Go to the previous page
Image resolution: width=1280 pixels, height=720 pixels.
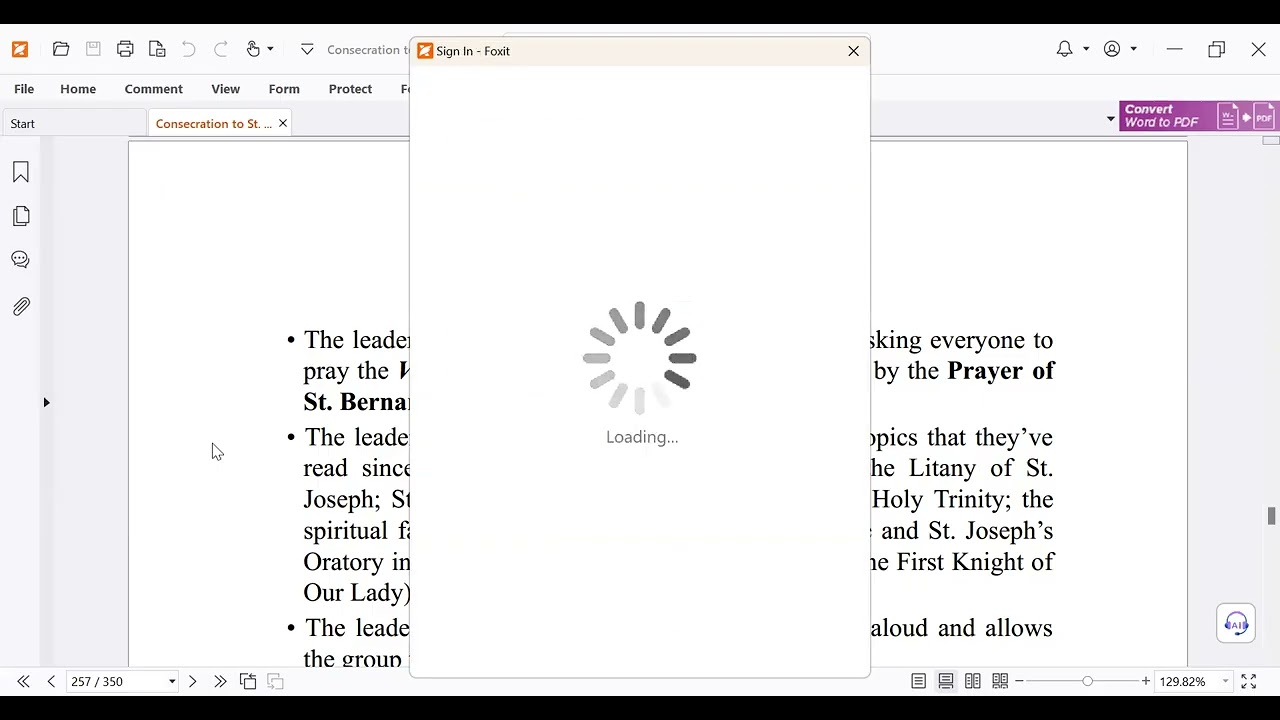coord(51,681)
